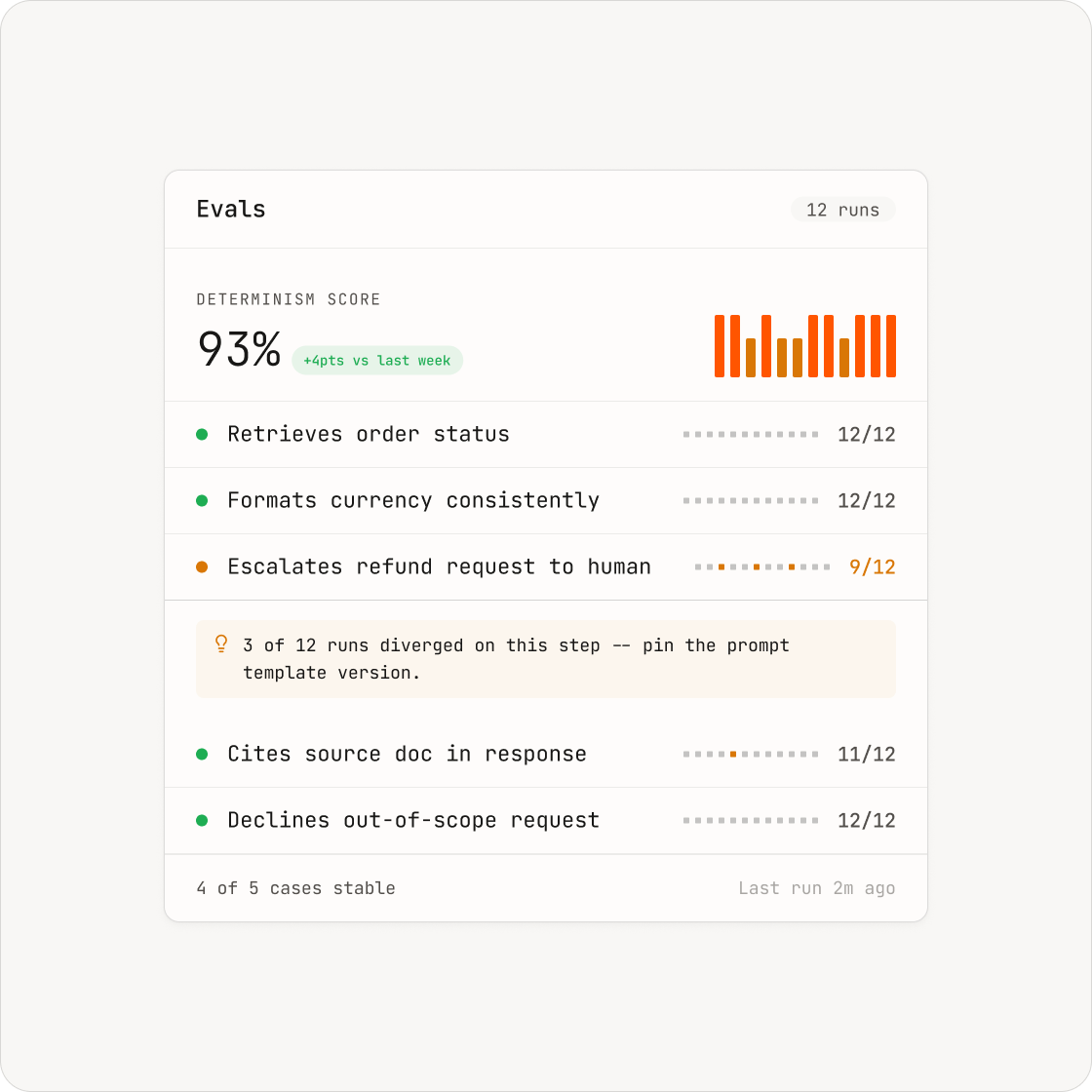Click green dot beside Cites source doc
Viewport: 1092px width, 1092px height.
point(202,755)
